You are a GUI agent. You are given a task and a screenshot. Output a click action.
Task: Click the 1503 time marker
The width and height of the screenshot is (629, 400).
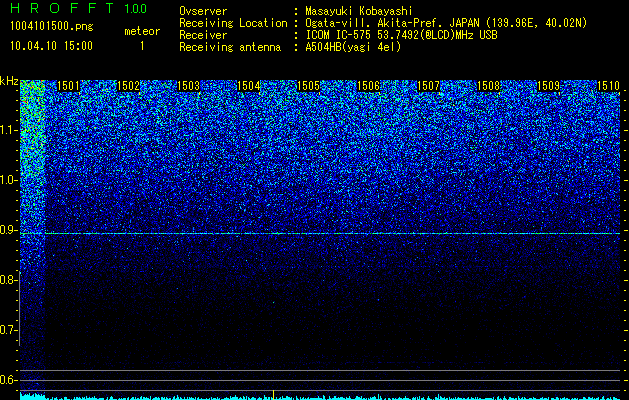pos(189,86)
